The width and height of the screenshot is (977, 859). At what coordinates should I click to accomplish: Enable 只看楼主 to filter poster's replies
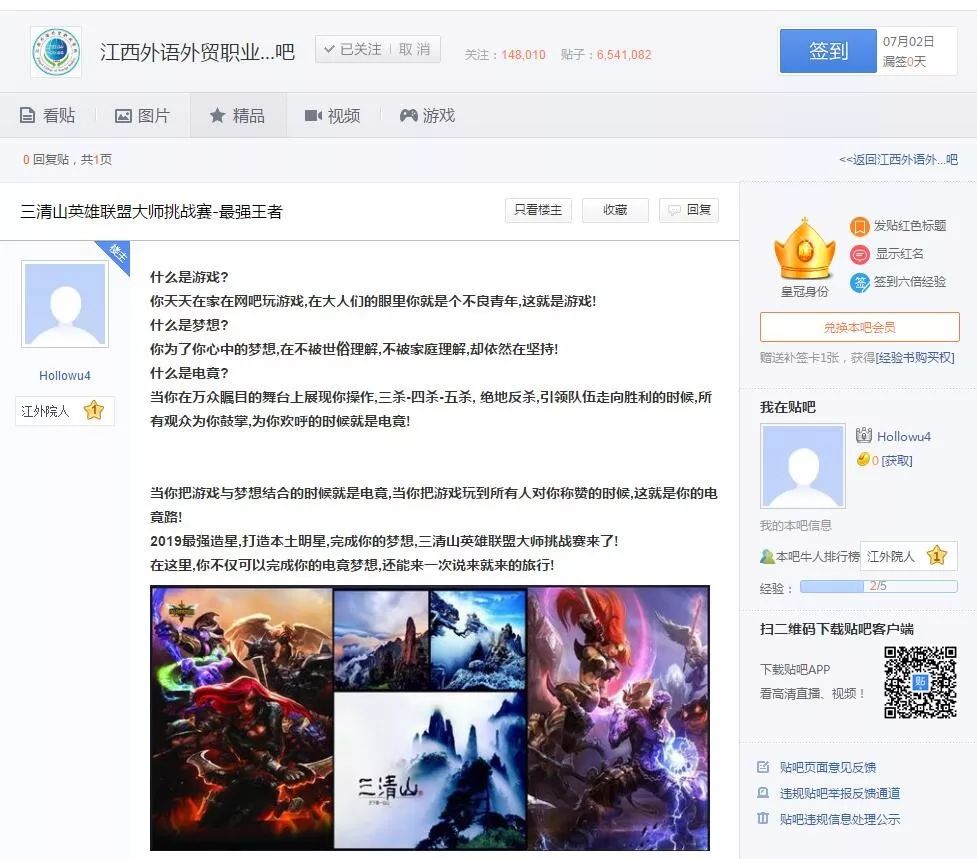[538, 210]
